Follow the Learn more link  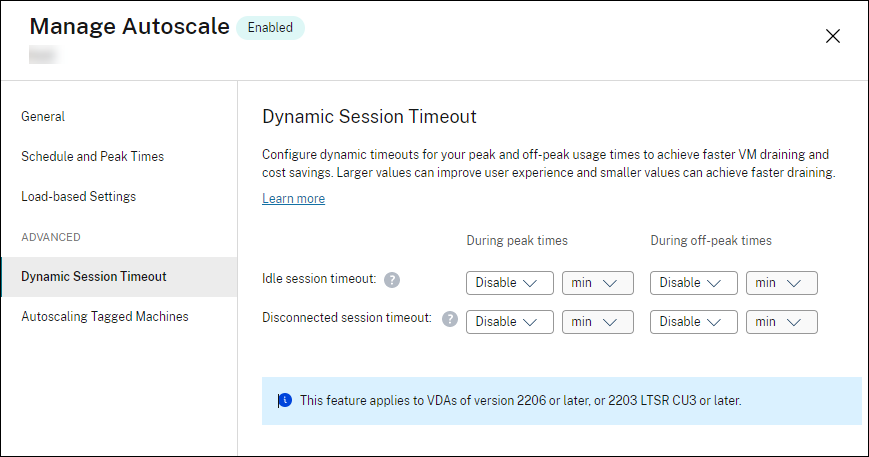[293, 199]
